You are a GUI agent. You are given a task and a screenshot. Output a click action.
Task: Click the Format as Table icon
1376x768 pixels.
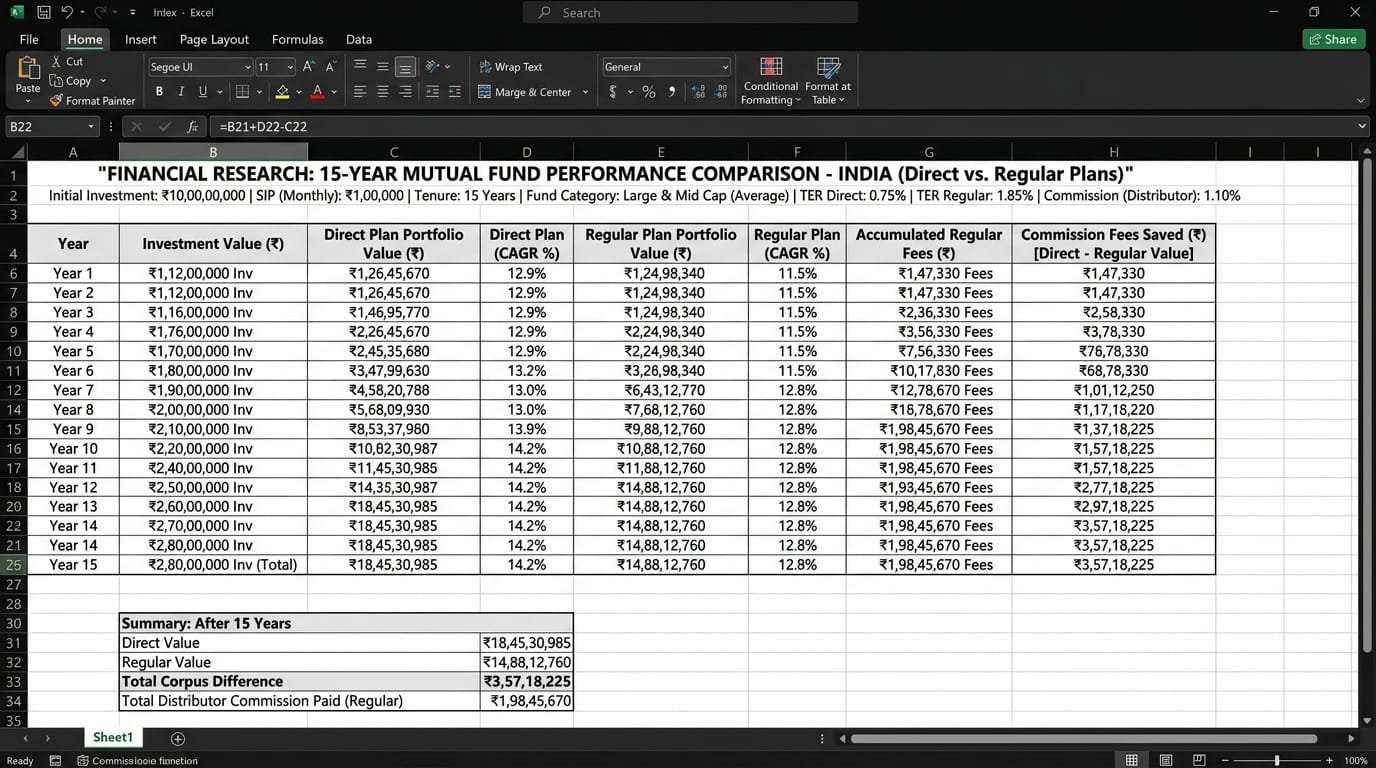click(x=828, y=68)
